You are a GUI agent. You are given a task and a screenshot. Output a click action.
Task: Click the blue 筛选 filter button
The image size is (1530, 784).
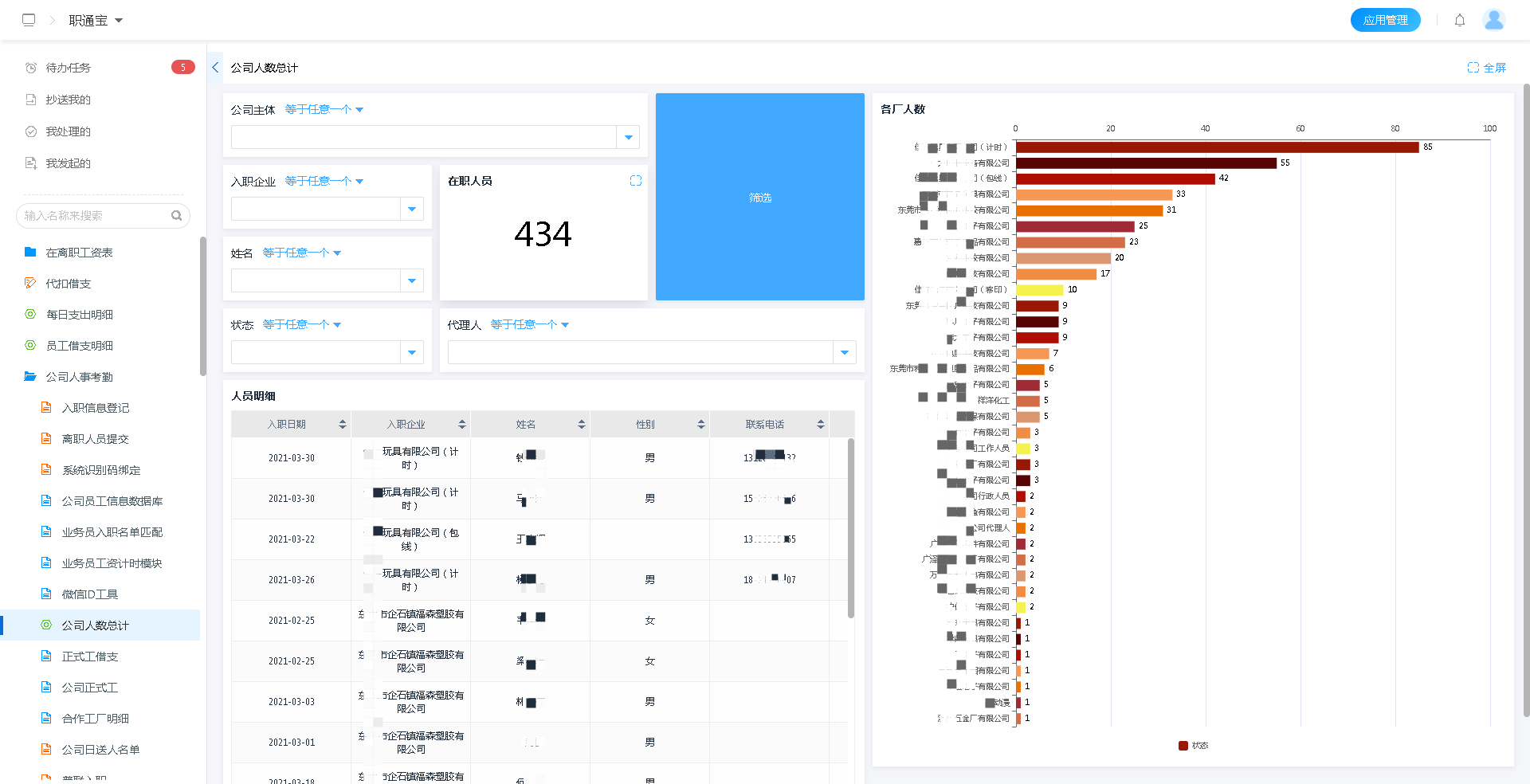[759, 197]
